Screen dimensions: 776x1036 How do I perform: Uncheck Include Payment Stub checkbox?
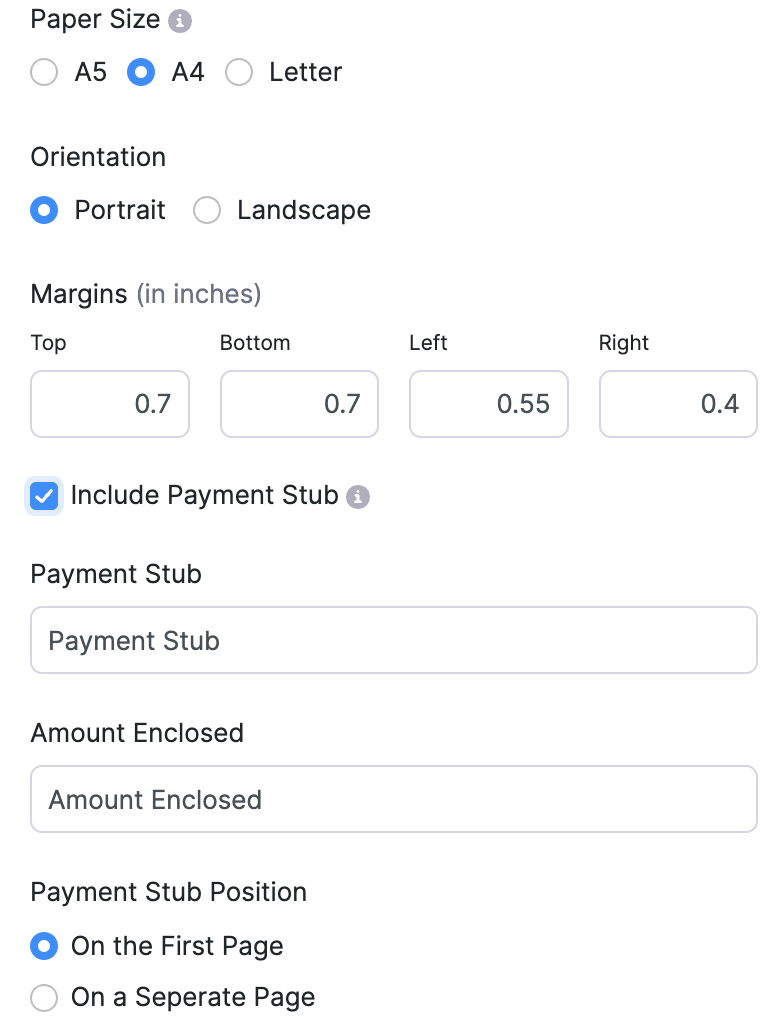[x=44, y=496]
